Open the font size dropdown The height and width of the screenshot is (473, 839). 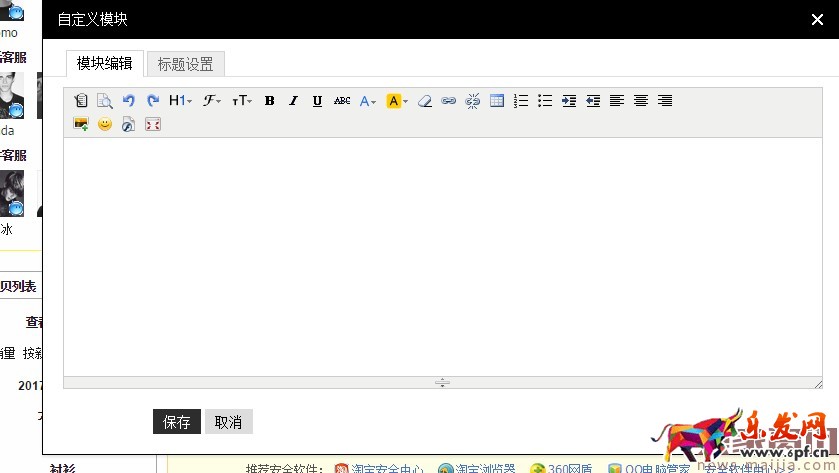(x=242, y=101)
